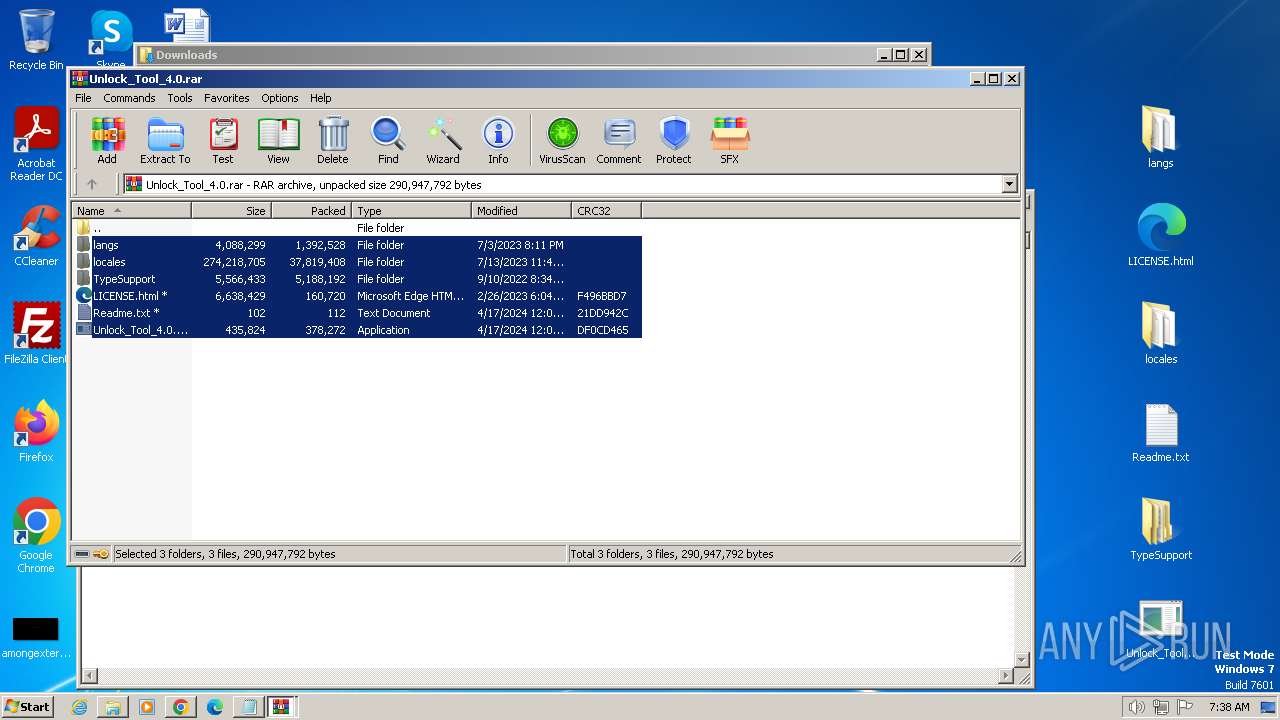Screen dimensions: 1280x720
Task: Select the langs folder row
Action: tap(358, 245)
